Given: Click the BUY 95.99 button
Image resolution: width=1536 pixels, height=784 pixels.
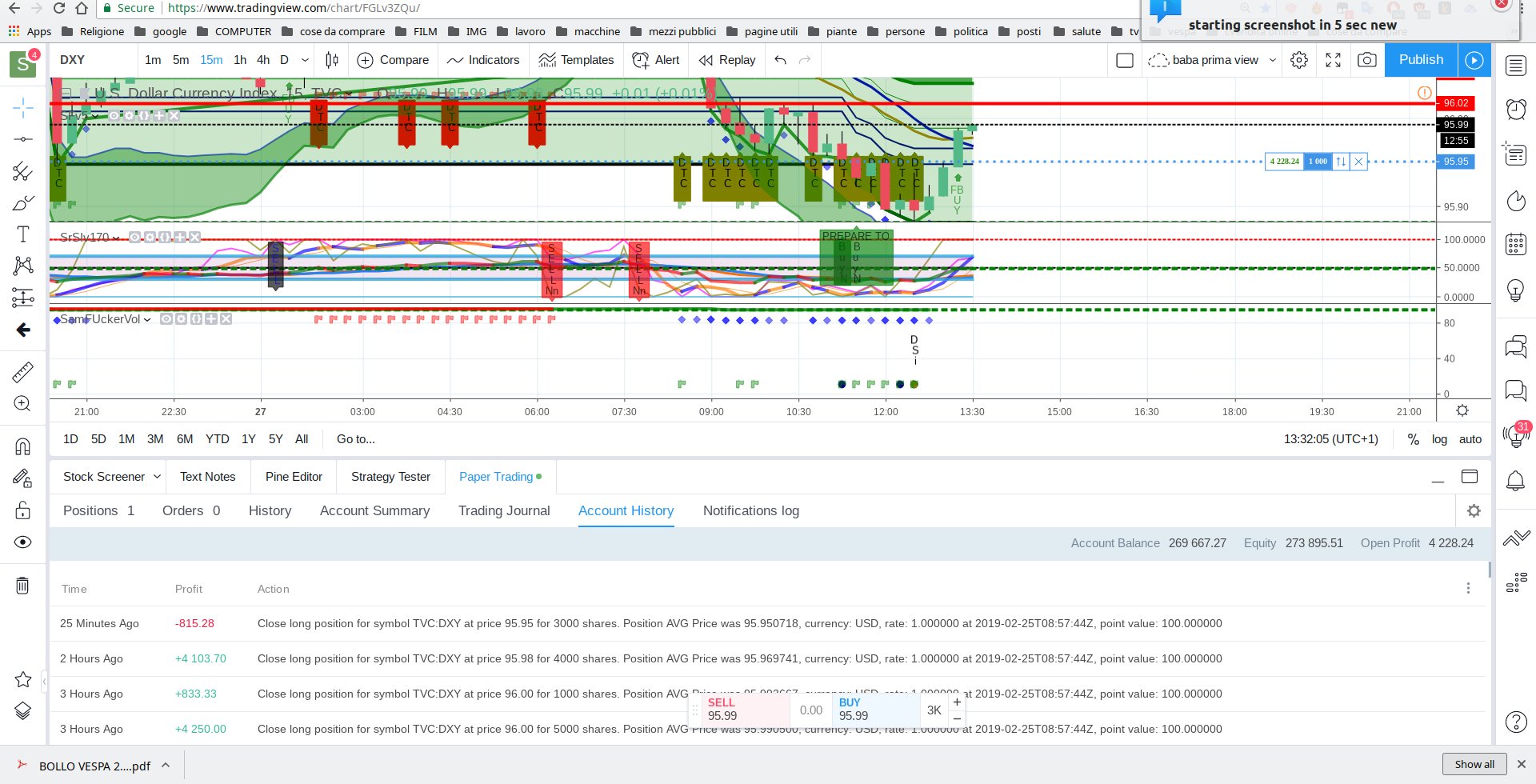Looking at the screenshot, I should click(x=875, y=710).
